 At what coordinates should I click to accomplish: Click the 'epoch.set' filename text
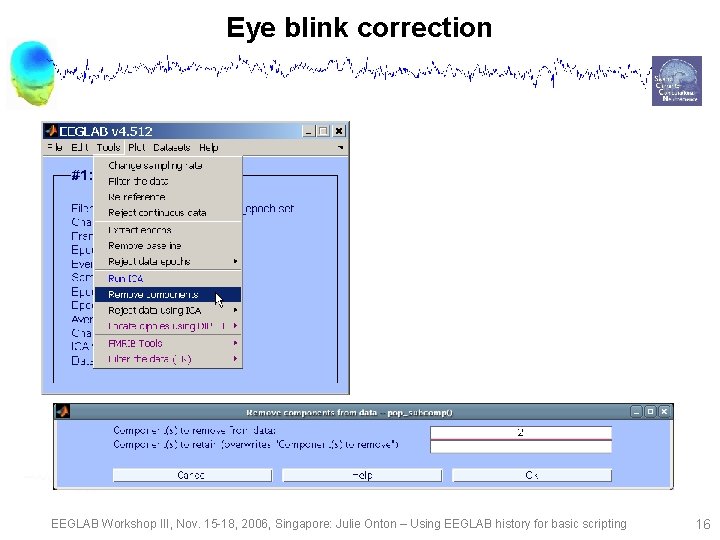268,209
